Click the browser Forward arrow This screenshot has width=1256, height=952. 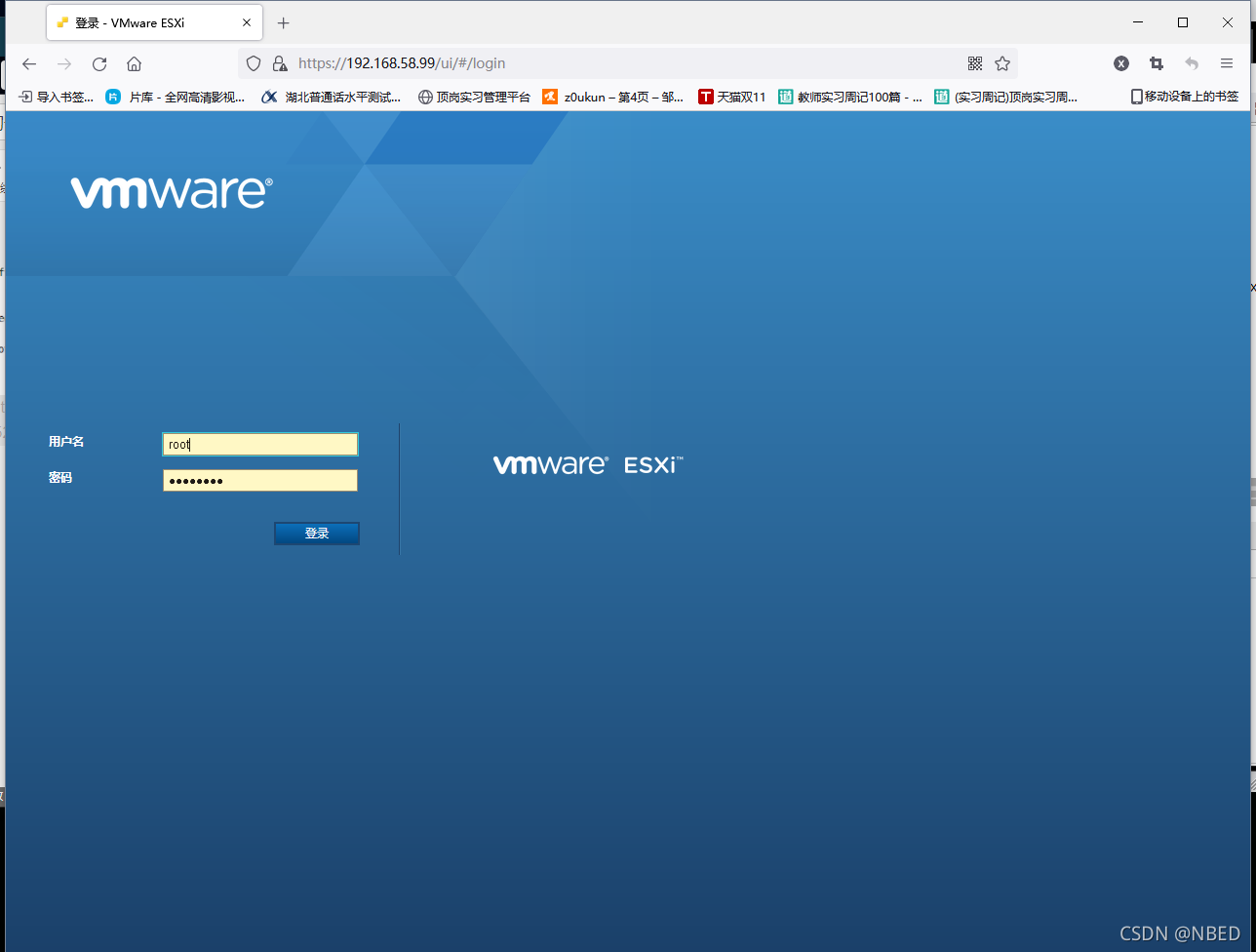64,63
